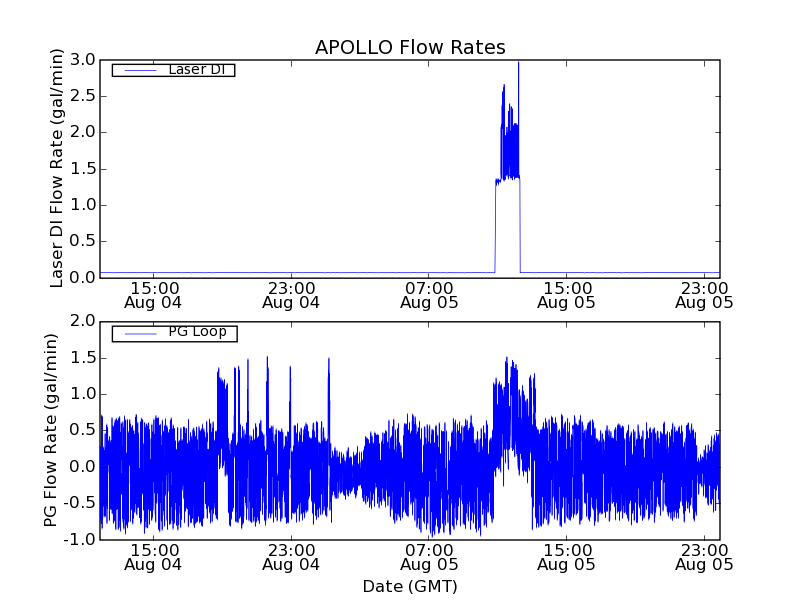Image resolution: width=800 pixels, height=600 pixels.
Task: Click top plot's 15:00 Aug 04 tick label
Action: tap(154, 294)
